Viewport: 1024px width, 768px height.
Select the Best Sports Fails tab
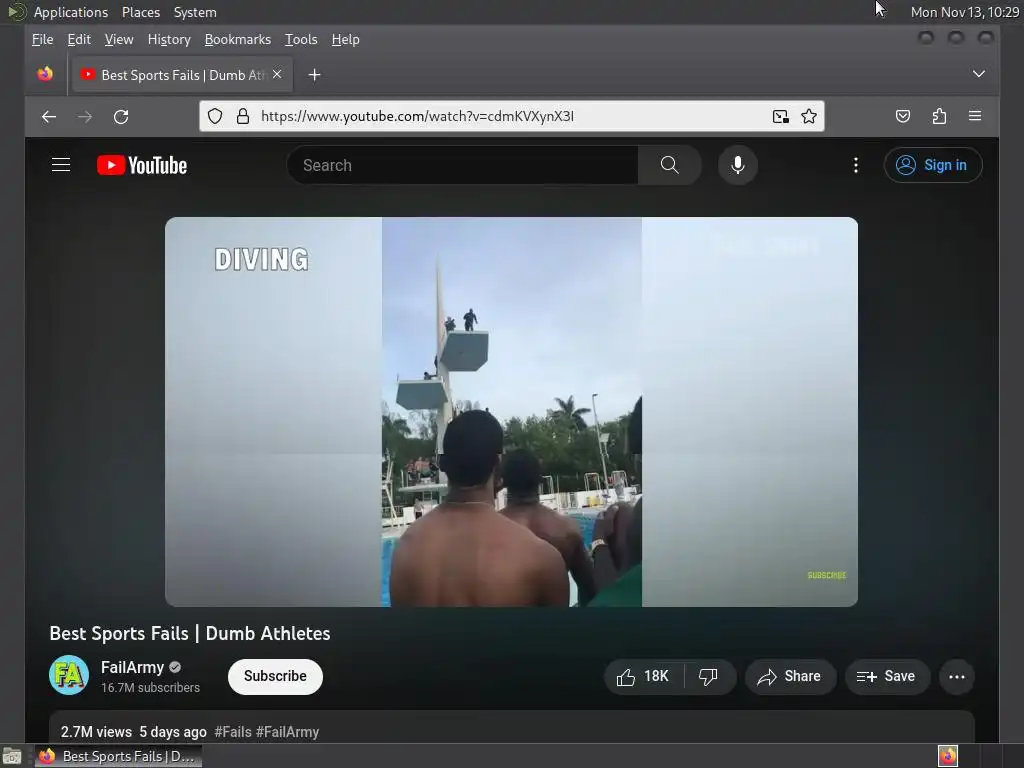tap(182, 75)
